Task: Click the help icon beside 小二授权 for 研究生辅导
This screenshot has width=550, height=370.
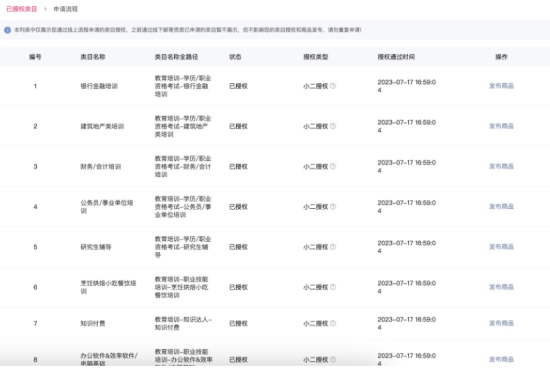Action: pyautogui.click(x=333, y=247)
